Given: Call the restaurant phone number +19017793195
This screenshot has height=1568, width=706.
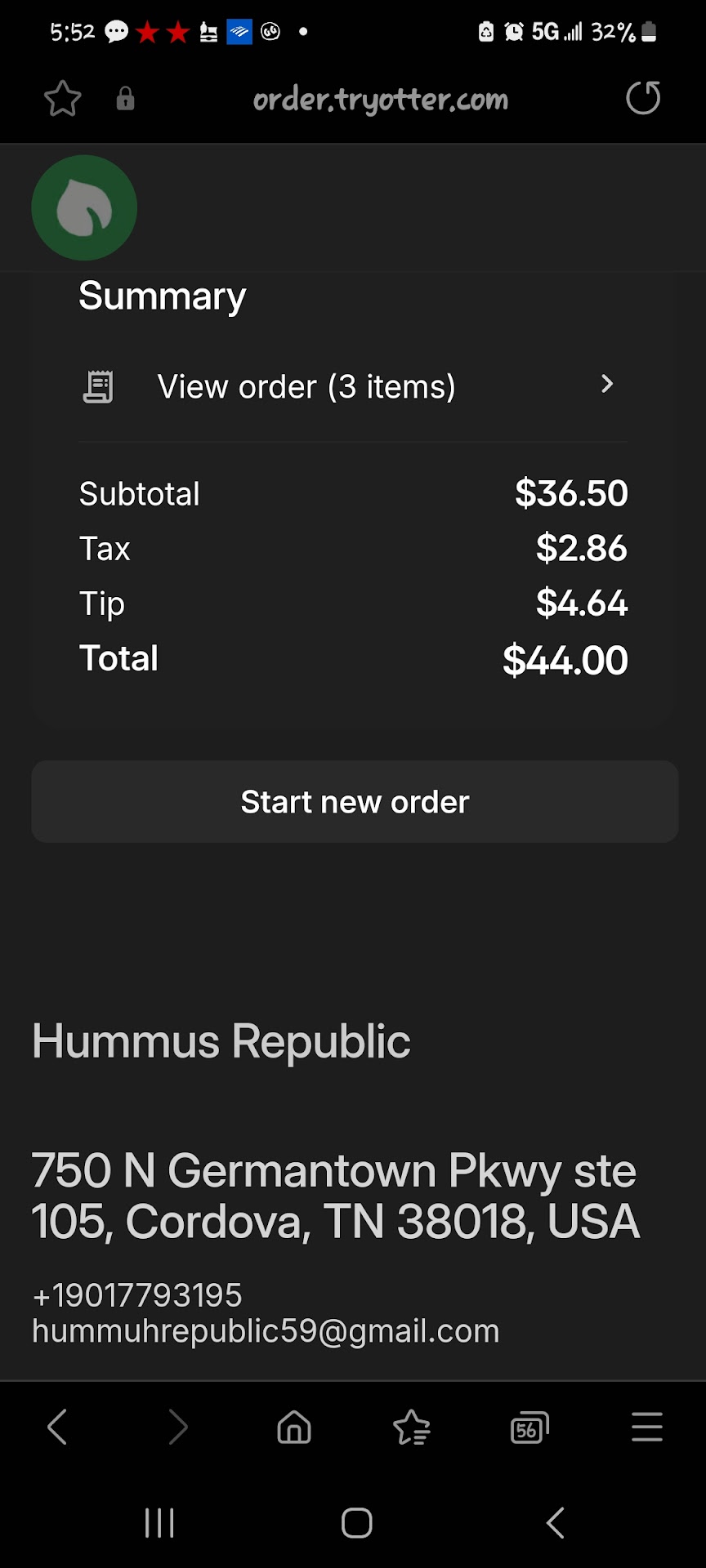Looking at the screenshot, I should coord(137,1295).
